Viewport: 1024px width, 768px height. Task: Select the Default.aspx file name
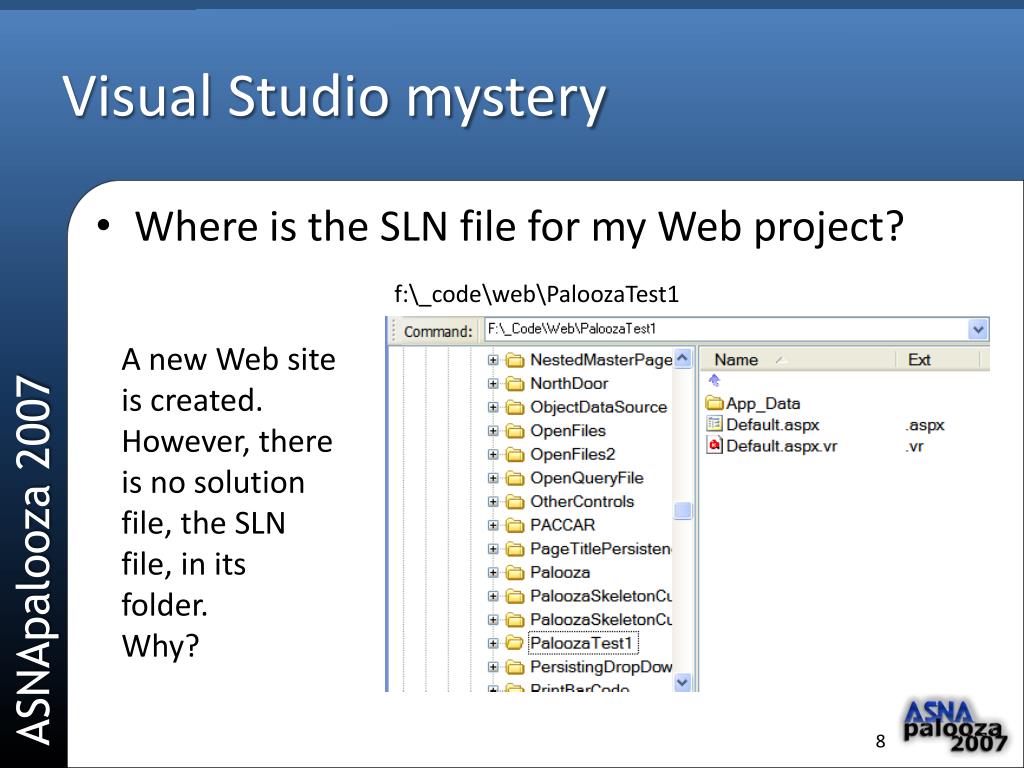[773, 425]
